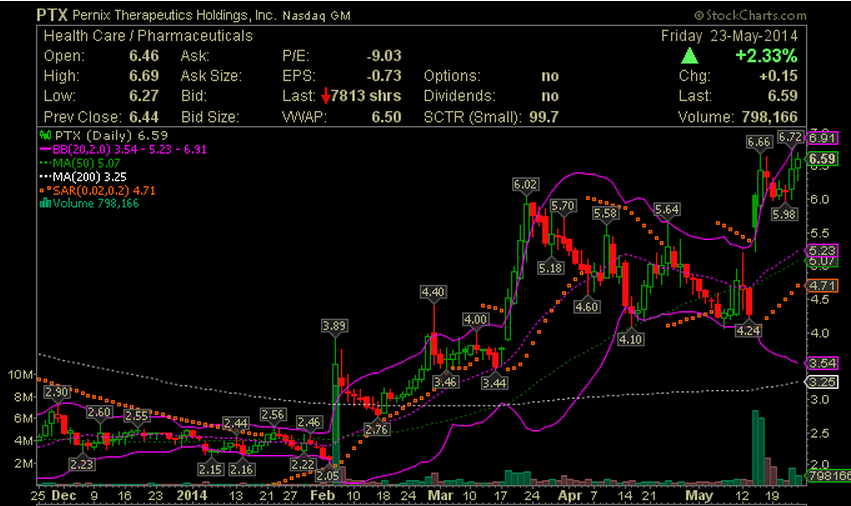Screen dimensions: 851x506
Task: Click the 3.25 MA(200) value tag
Action: click(x=822, y=382)
